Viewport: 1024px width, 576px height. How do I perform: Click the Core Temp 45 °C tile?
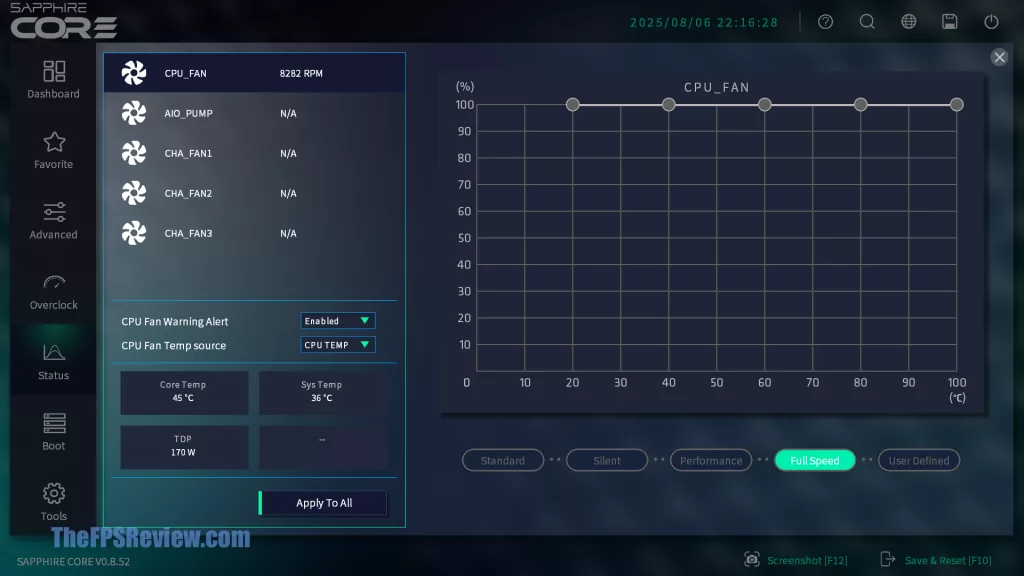click(x=184, y=392)
